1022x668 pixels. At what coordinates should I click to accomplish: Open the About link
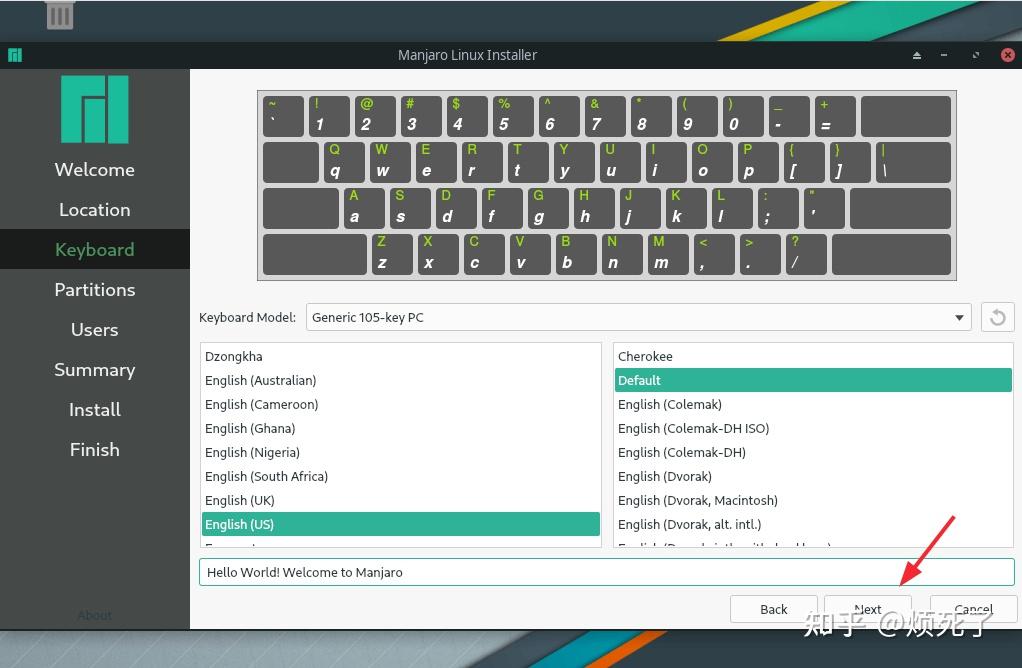(x=94, y=615)
